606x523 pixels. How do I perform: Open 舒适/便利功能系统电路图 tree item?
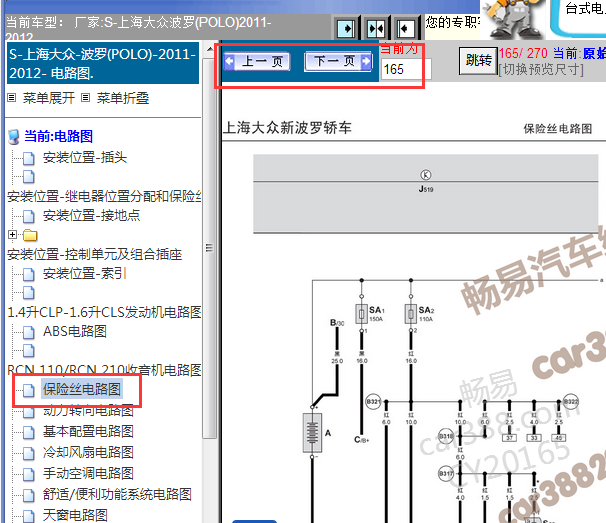pos(117,494)
